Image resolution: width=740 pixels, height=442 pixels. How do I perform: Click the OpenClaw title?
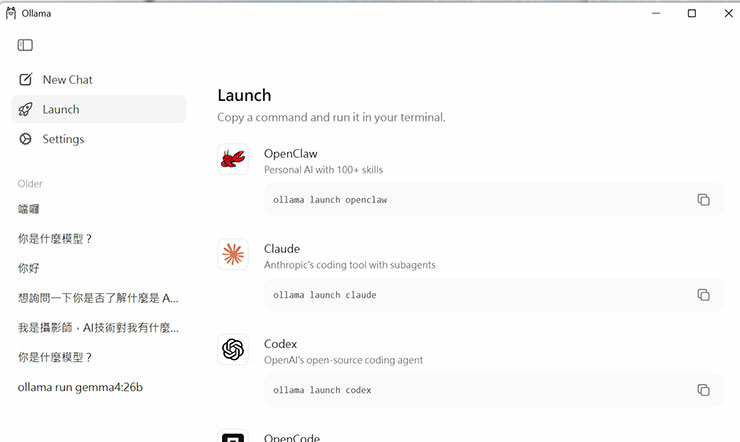(290, 154)
